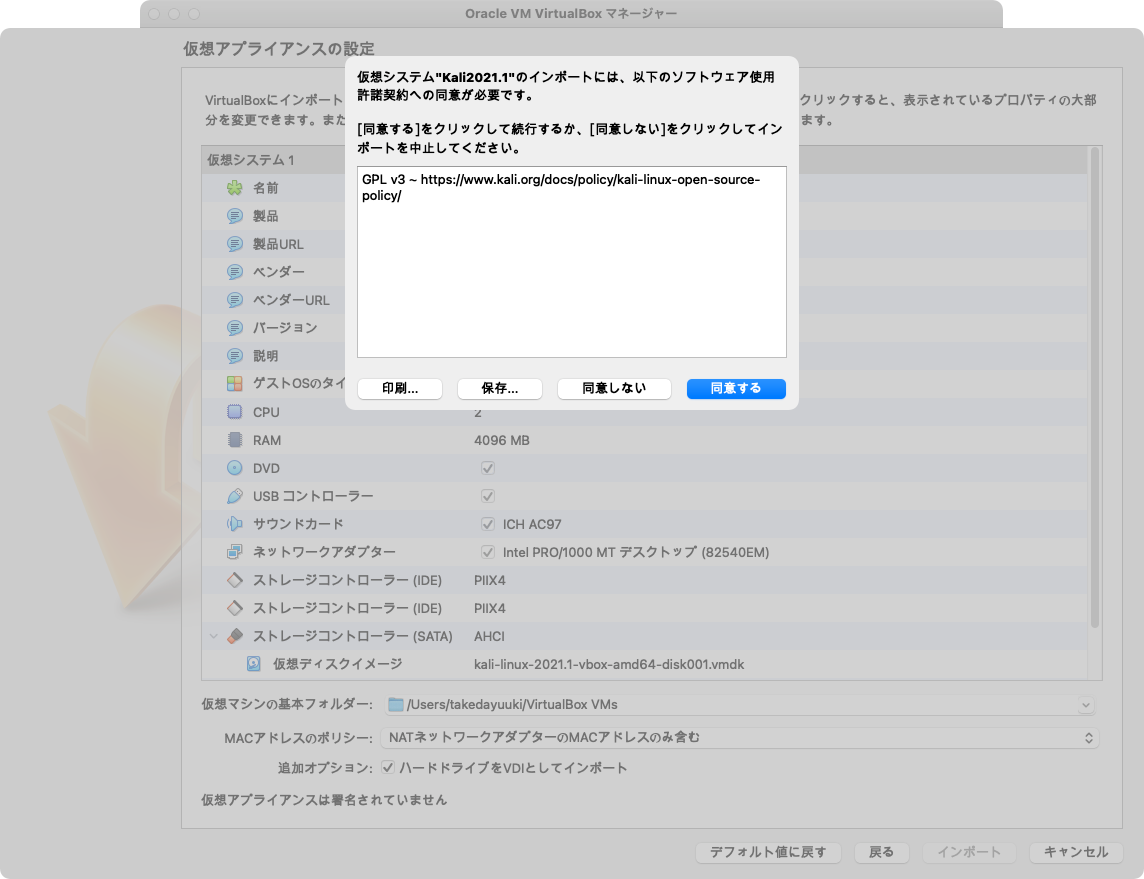Click the 同意する button
Viewport: 1144px width, 879px height.
pyautogui.click(x=736, y=389)
